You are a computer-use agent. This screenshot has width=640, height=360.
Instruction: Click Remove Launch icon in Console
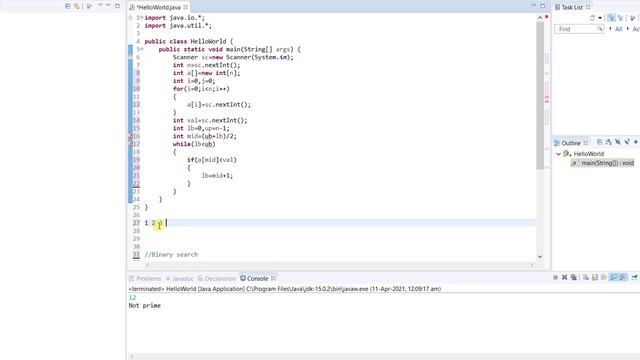564,278
